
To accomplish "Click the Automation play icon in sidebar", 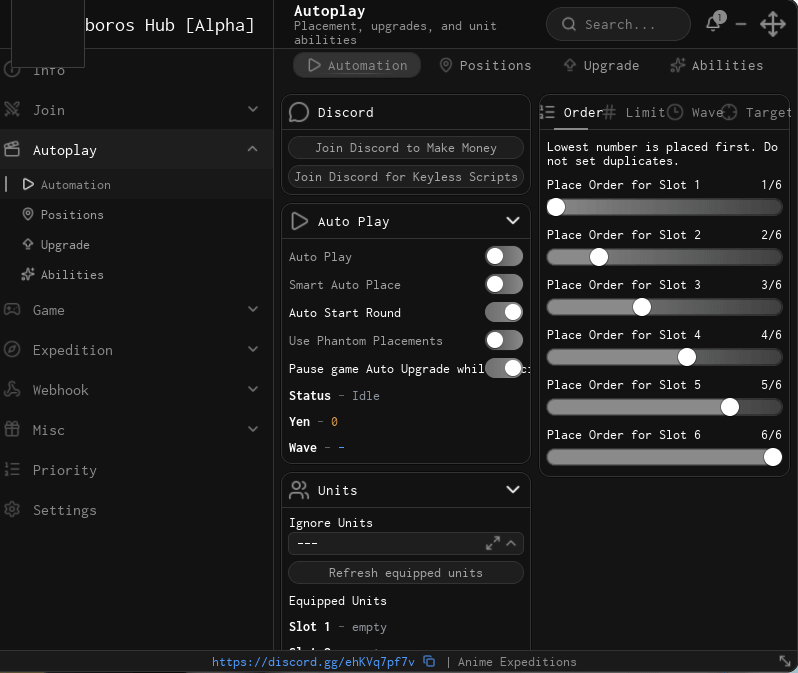I will point(28,184).
